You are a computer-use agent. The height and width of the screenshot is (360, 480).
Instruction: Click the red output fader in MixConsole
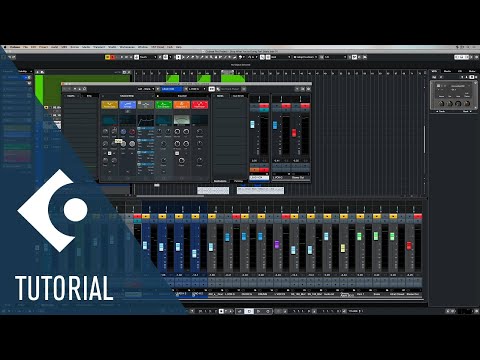coord(409,246)
